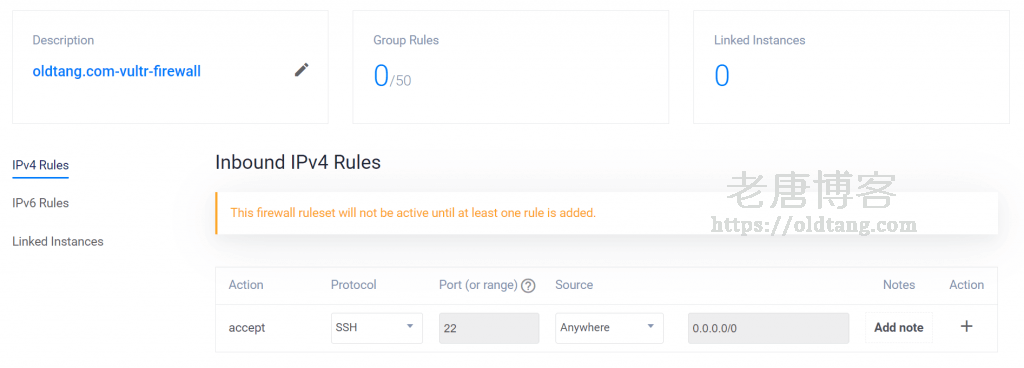Screen dimensions: 1024x368
Task: Click the pencil edit description icon
Action: tap(301, 70)
